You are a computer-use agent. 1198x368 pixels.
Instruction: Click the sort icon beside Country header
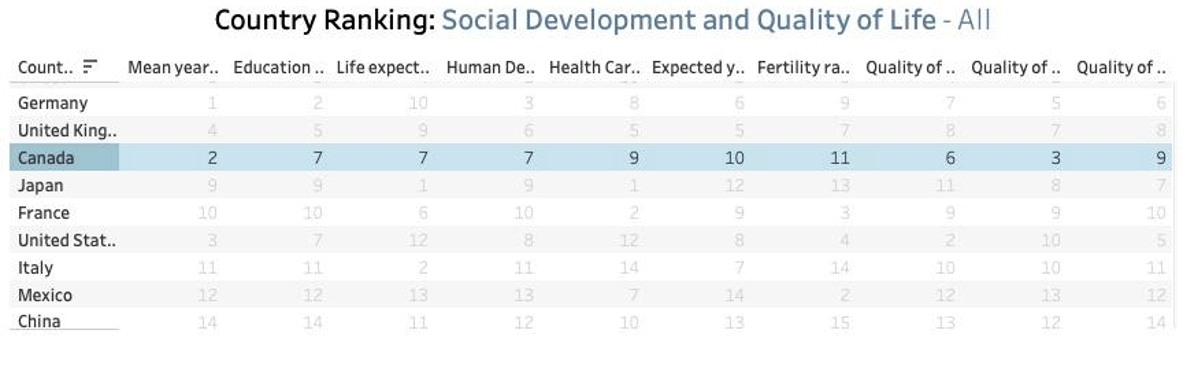click(x=90, y=66)
